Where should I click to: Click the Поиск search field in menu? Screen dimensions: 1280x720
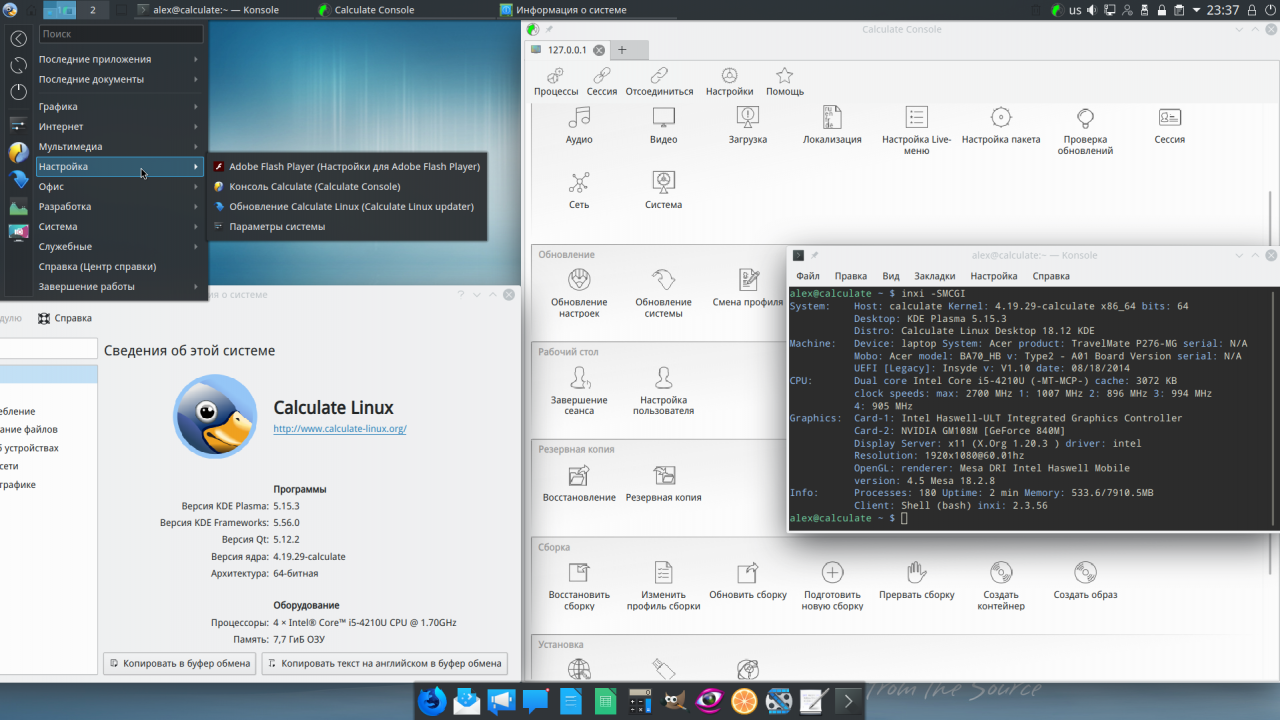pyautogui.click(x=121, y=34)
